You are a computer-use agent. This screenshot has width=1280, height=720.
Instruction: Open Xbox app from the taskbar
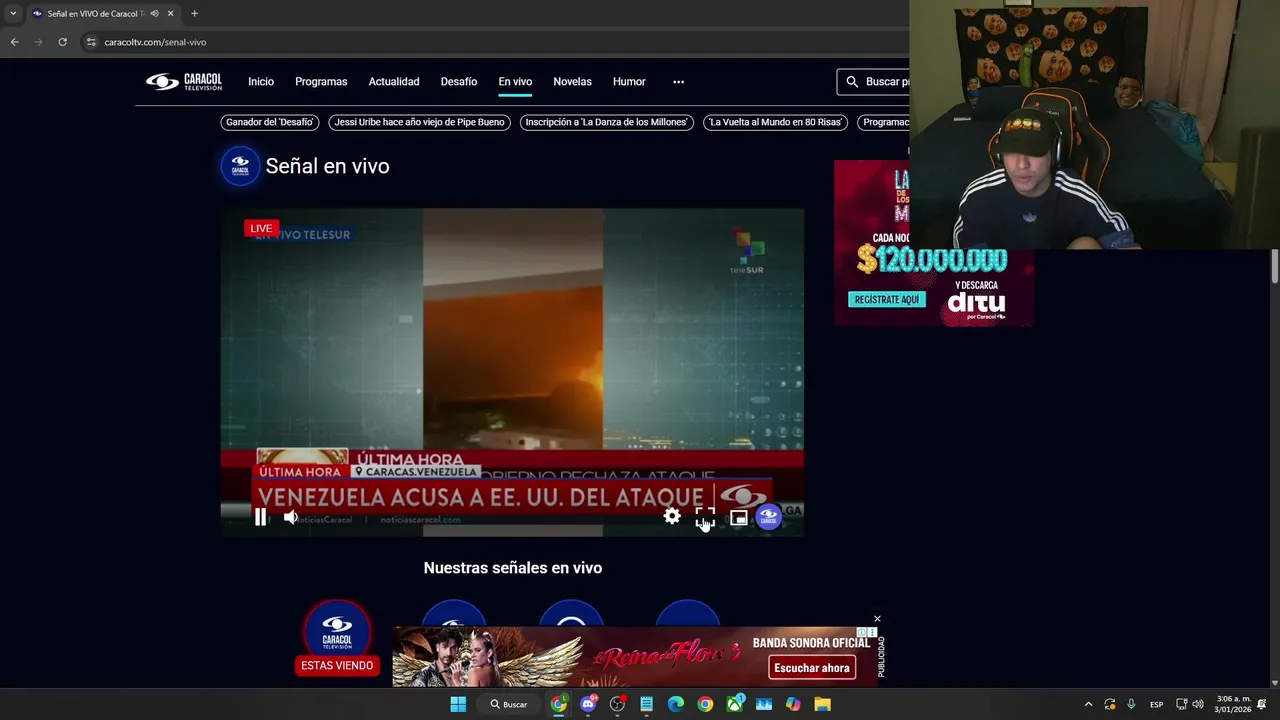(735, 704)
